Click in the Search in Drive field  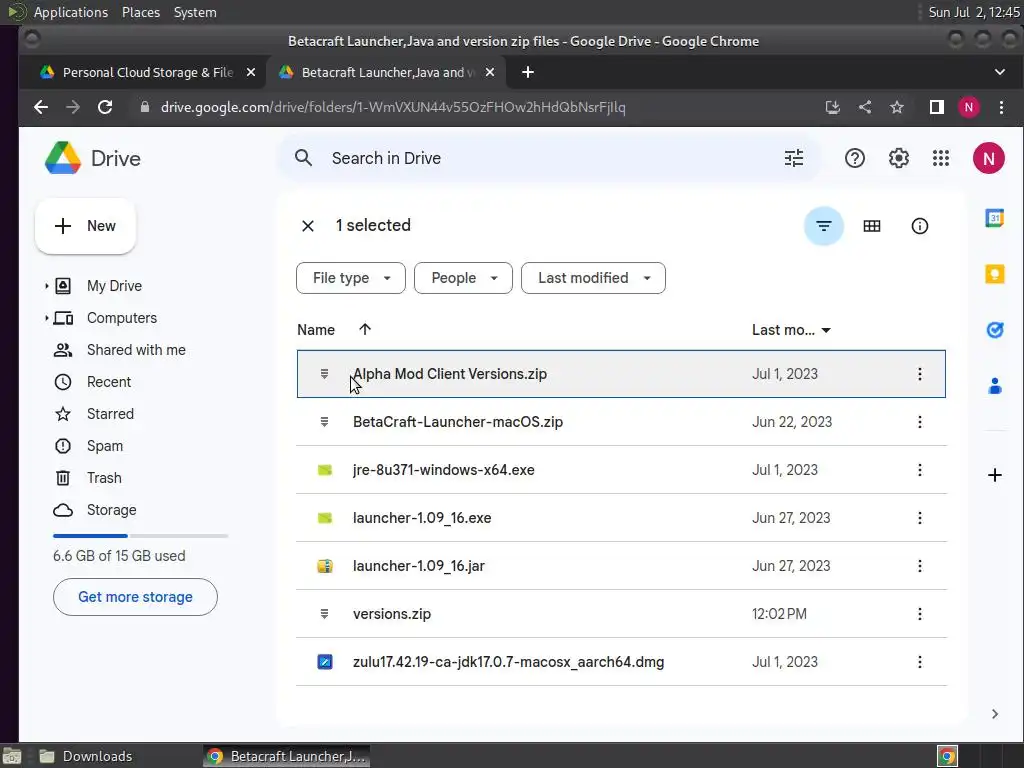(x=540, y=158)
